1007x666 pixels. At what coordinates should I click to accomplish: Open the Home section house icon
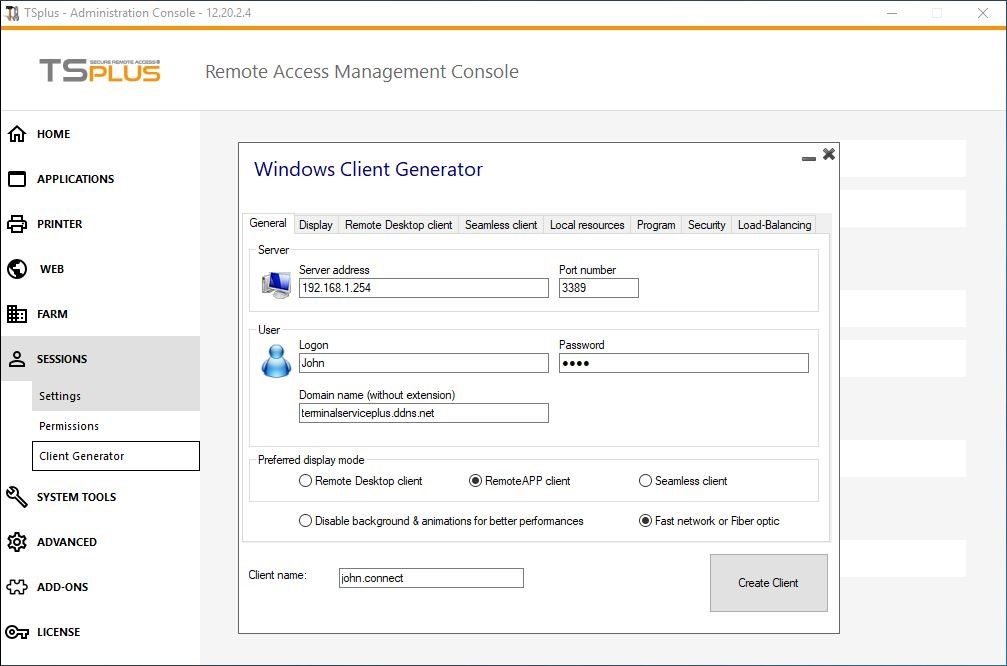(17, 134)
